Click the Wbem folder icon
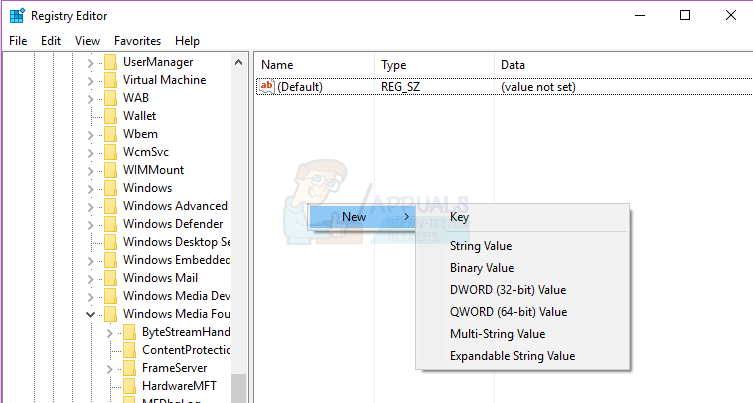Viewport: 753px width, 403px height. coord(110,134)
